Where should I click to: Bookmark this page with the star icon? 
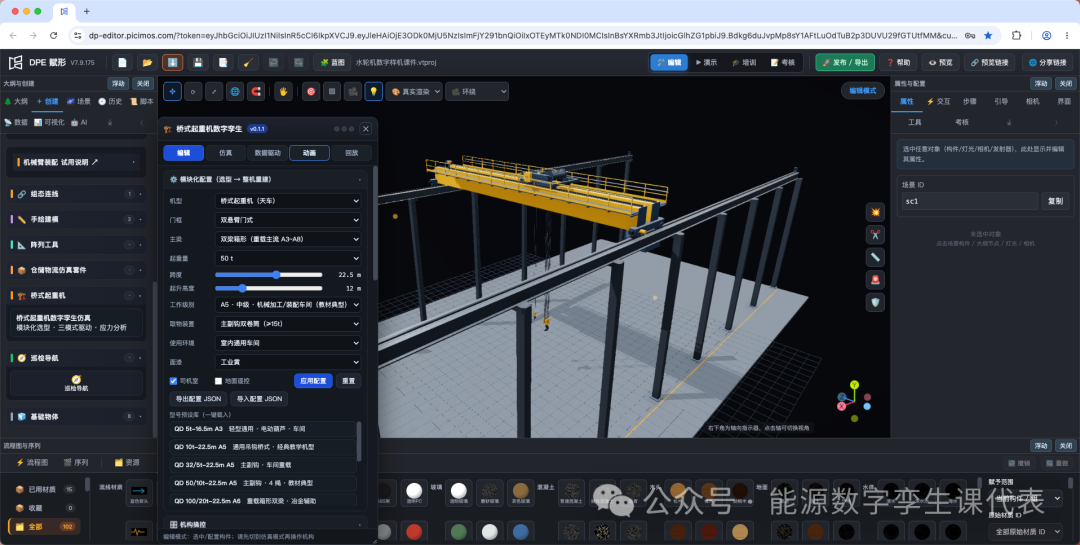pos(988,35)
